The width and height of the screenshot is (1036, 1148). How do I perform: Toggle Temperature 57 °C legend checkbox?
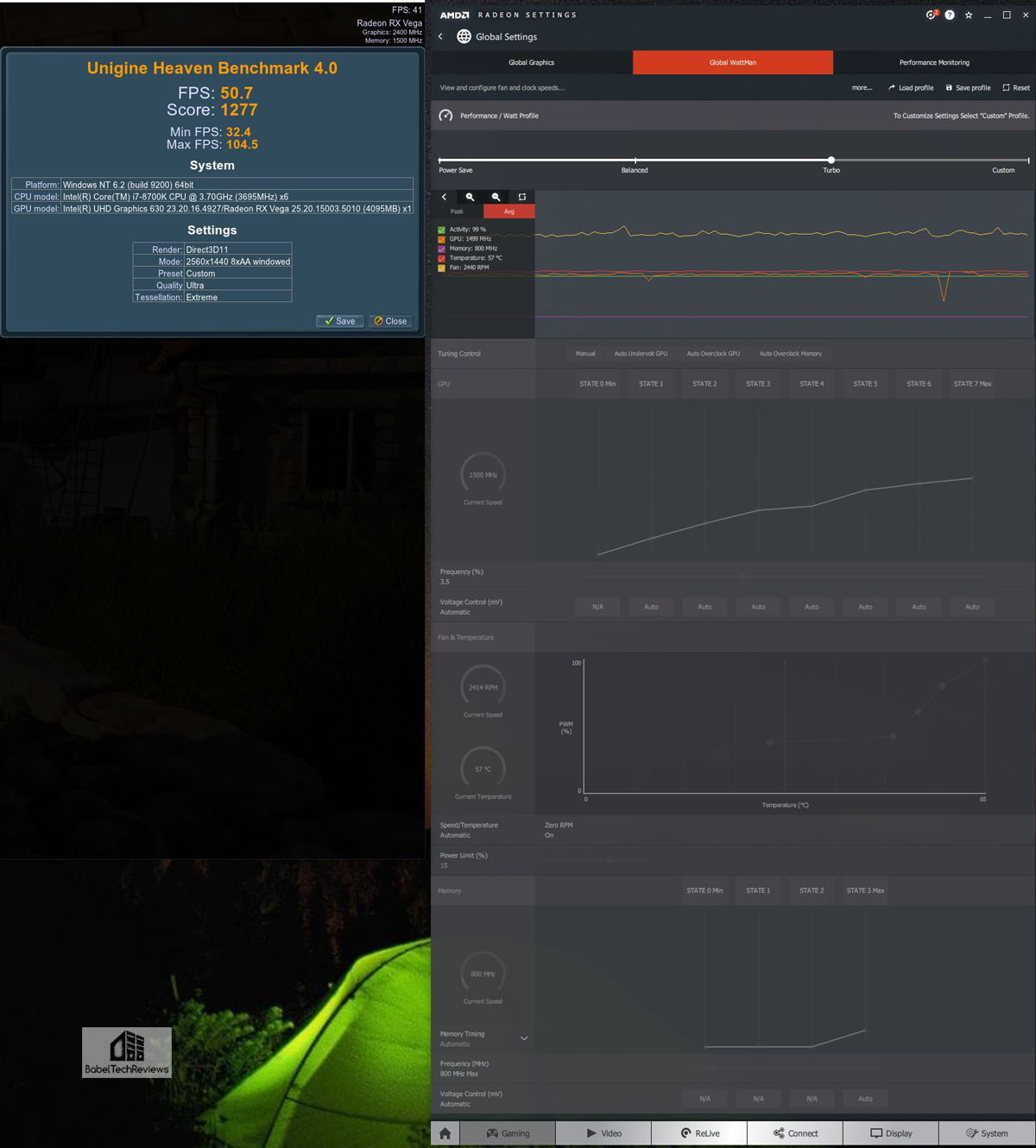tap(441, 258)
